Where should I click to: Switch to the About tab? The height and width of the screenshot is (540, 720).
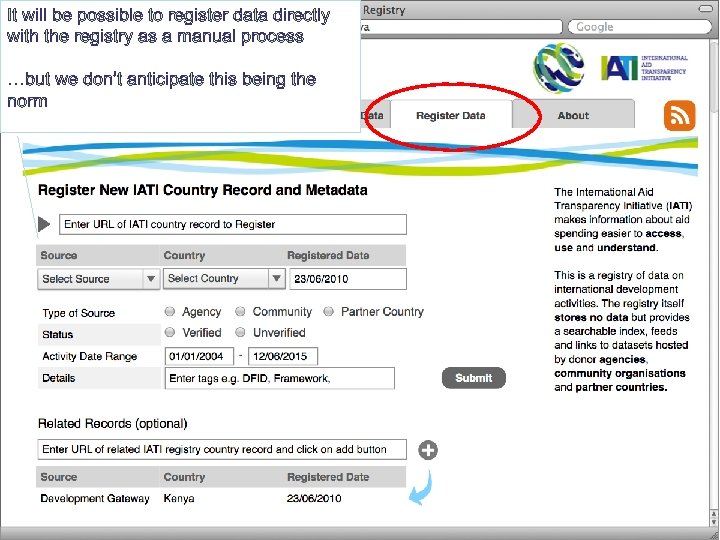574,115
